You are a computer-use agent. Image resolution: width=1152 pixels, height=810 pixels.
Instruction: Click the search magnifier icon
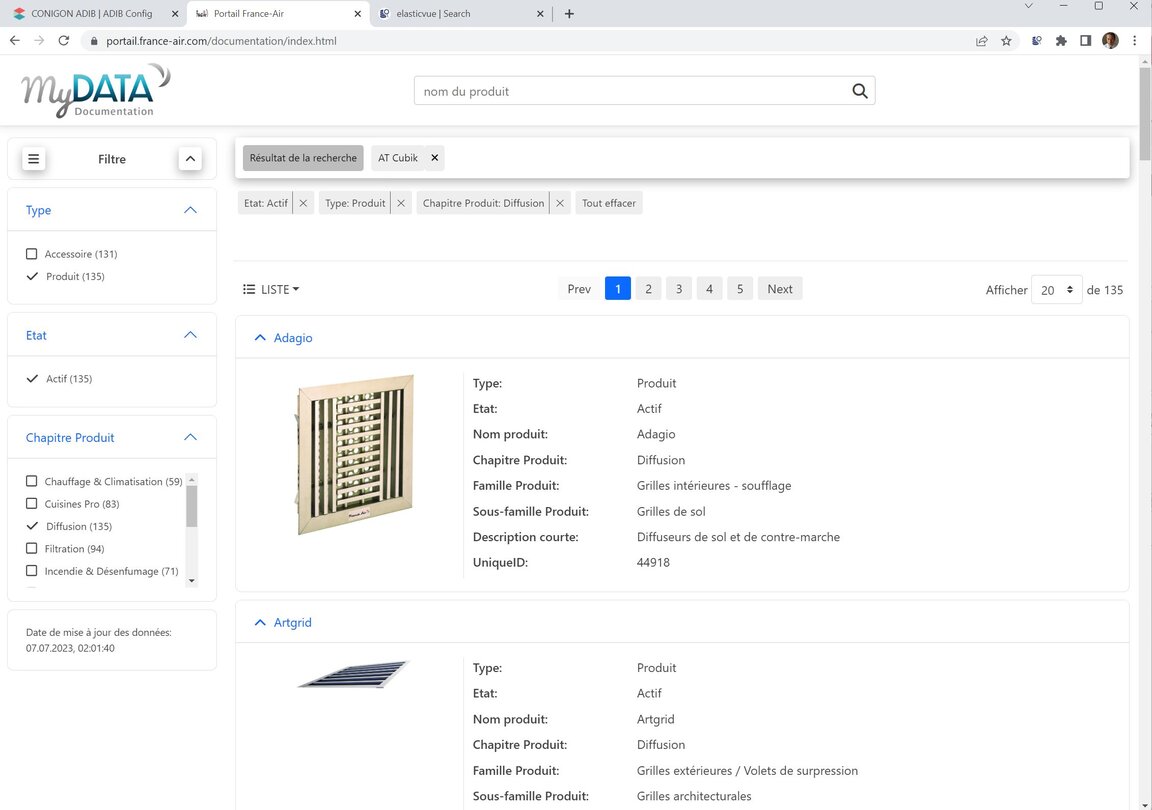pos(860,91)
